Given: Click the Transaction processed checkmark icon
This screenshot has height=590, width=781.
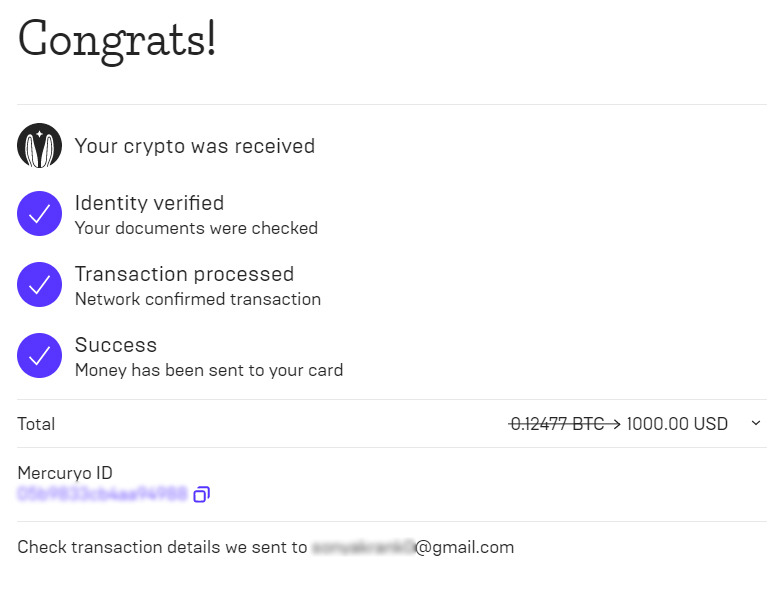Looking at the screenshot, I should click(40, 285).
